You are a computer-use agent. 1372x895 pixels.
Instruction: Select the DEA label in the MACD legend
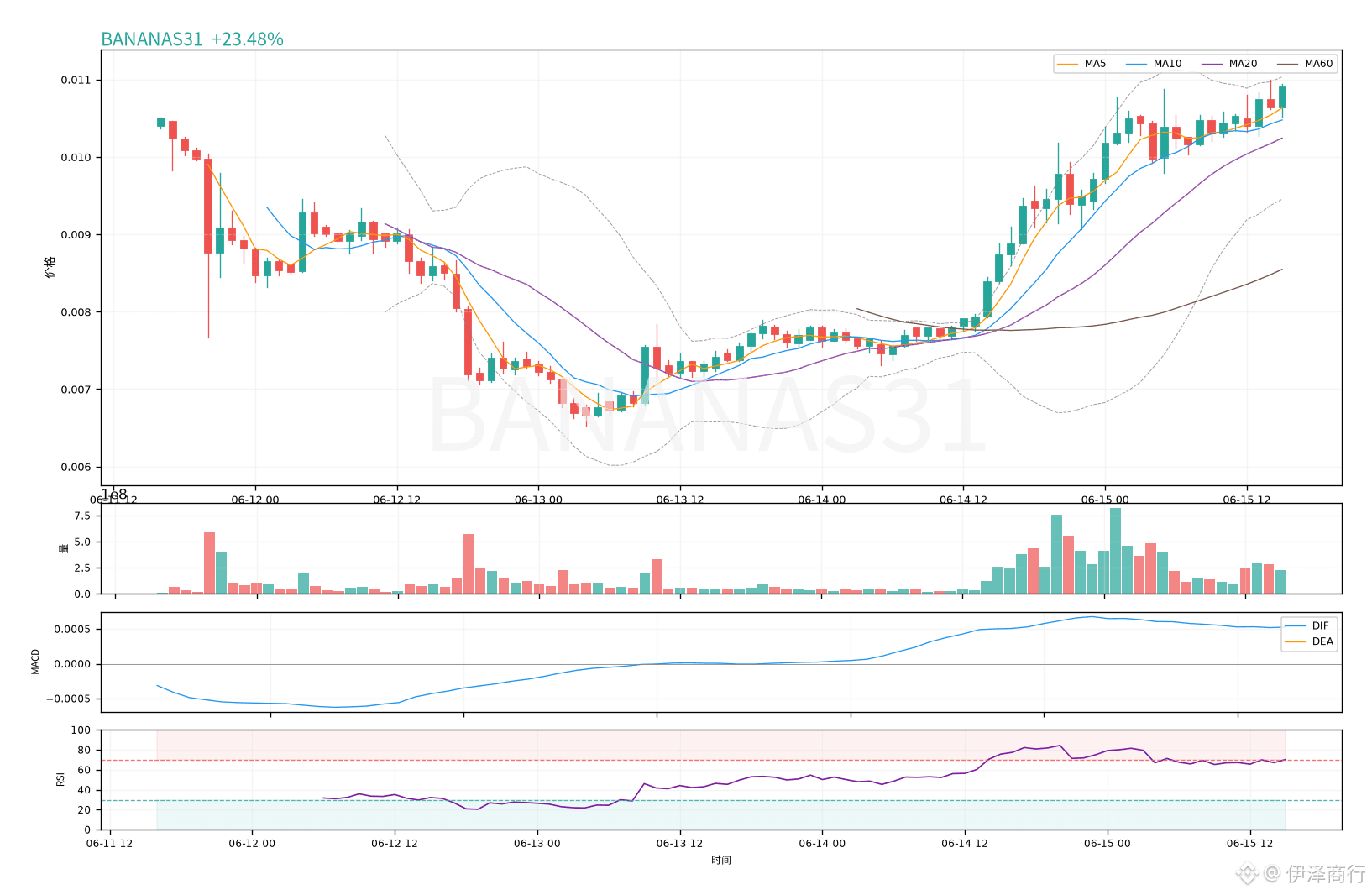tap(1322, 641)
